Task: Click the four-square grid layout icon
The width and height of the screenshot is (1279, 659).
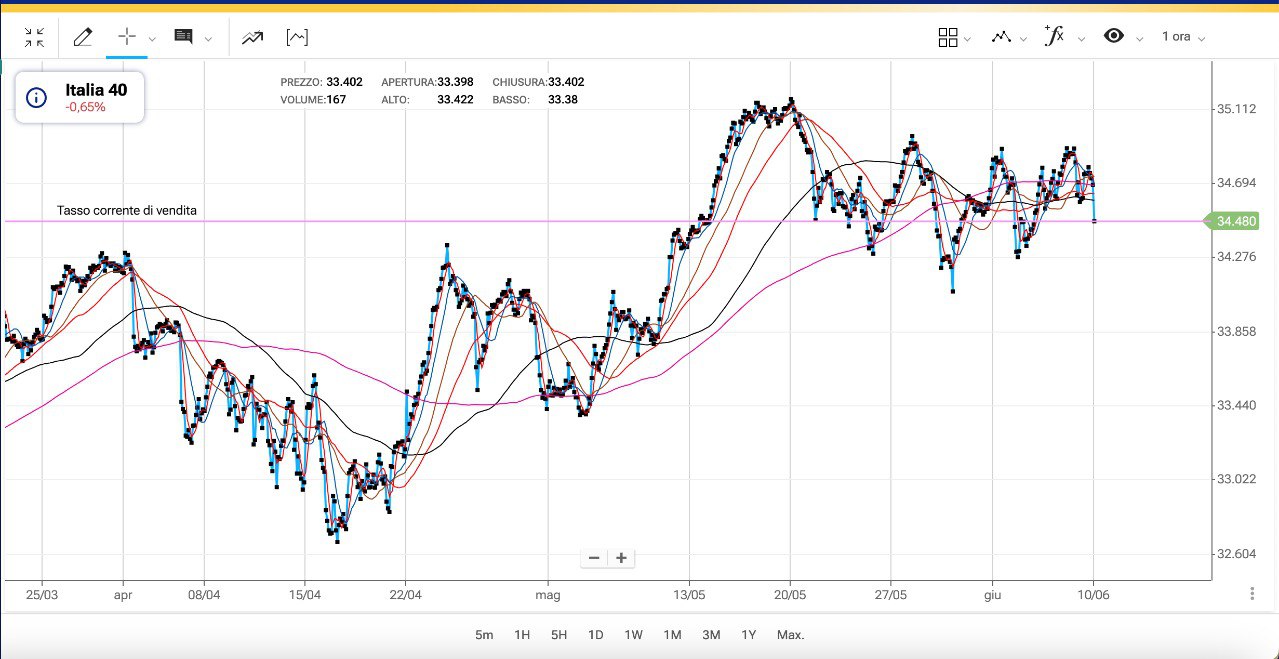Action: click(x=948, y=37)
